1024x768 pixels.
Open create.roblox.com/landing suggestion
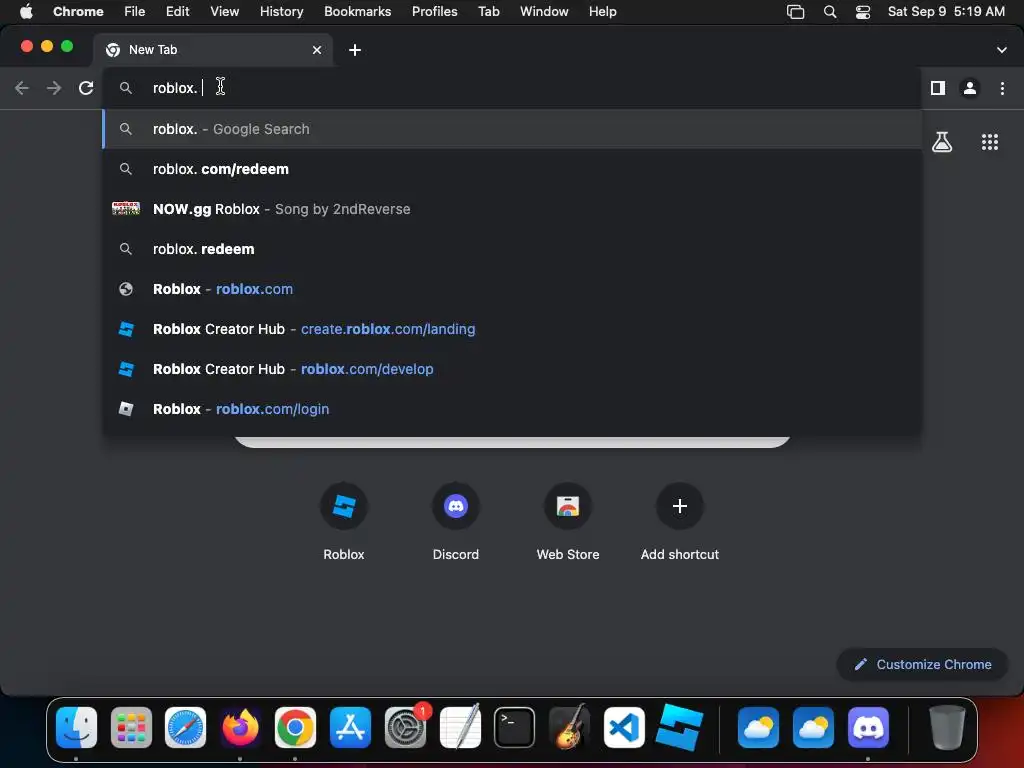point(513,329)
